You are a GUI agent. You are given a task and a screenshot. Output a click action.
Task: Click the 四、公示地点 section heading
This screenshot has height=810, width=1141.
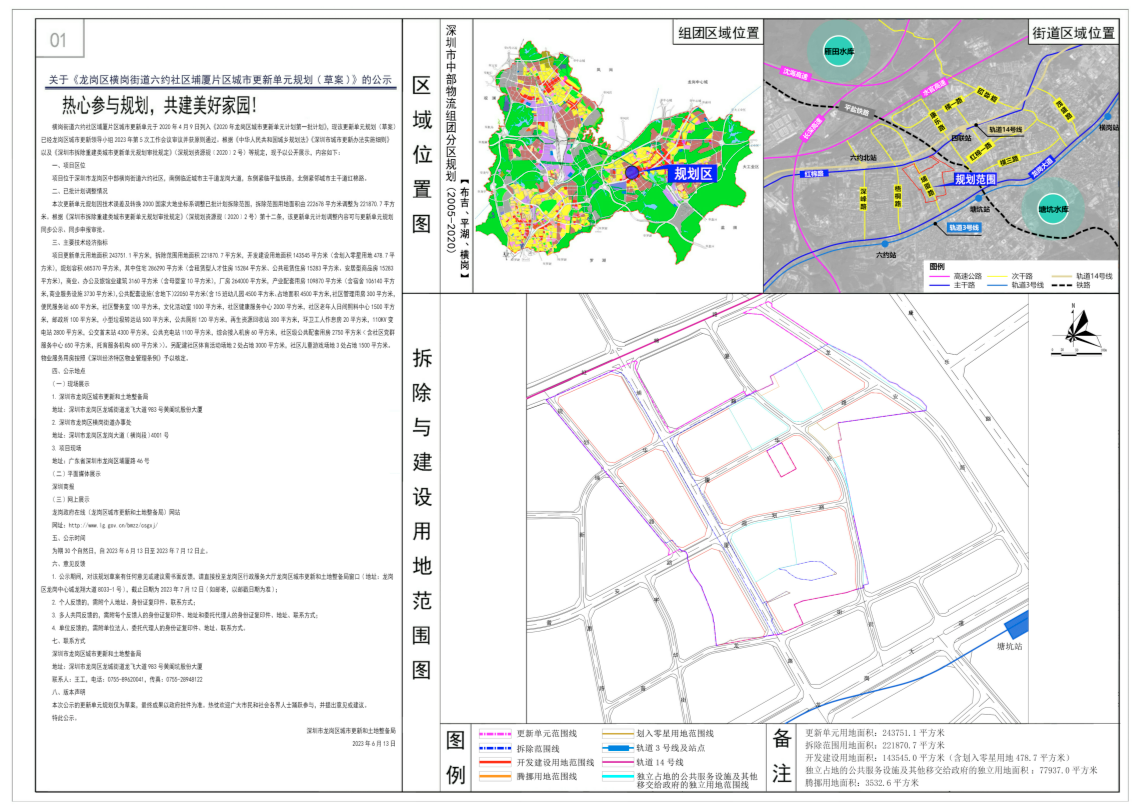click(69, 371)
